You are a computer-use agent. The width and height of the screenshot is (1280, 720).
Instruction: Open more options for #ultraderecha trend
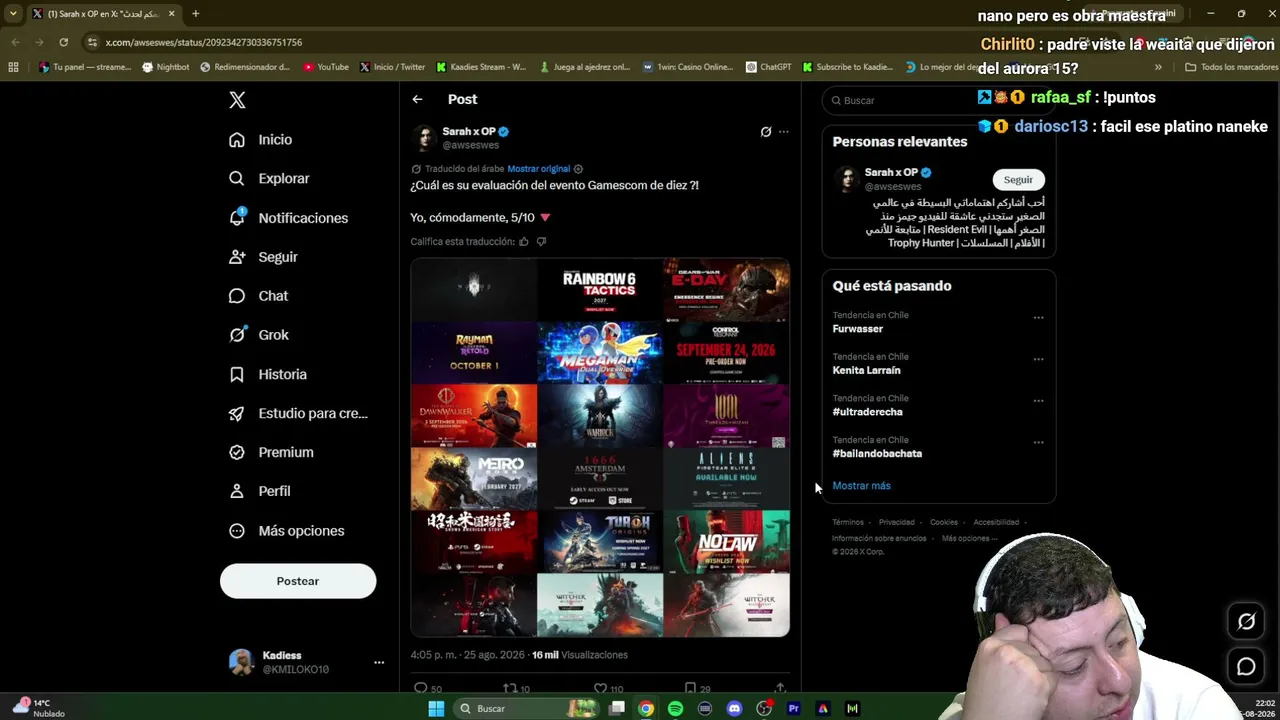coord(1038,401)
